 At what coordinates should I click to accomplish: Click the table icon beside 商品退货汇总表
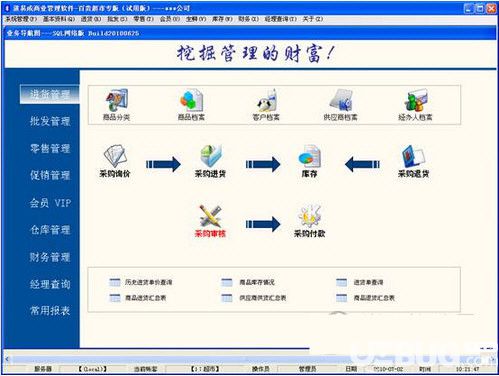tap(342, 298)
